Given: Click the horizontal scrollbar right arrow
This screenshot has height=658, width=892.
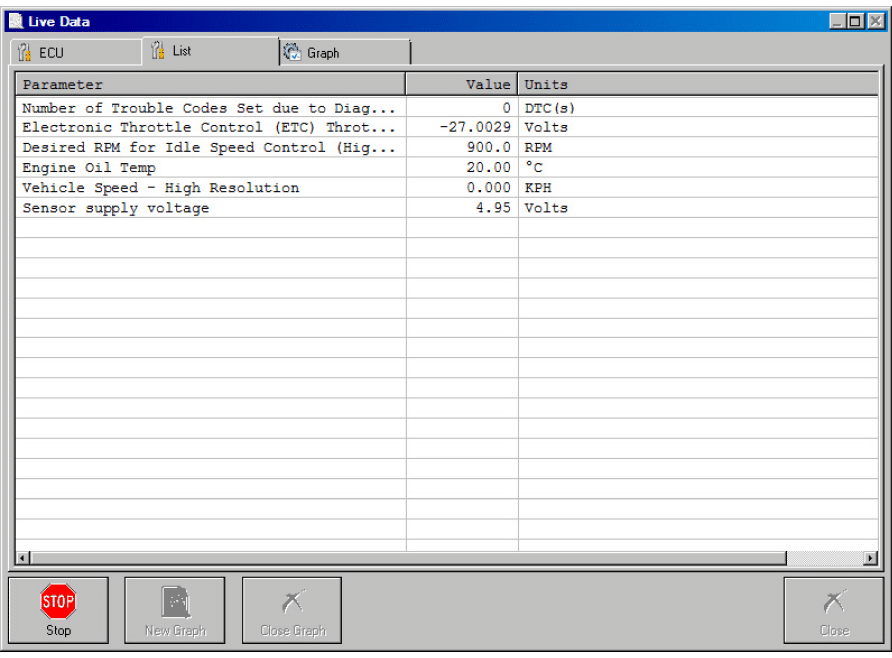Looking at the screenshot, I should tap(870, 558).
